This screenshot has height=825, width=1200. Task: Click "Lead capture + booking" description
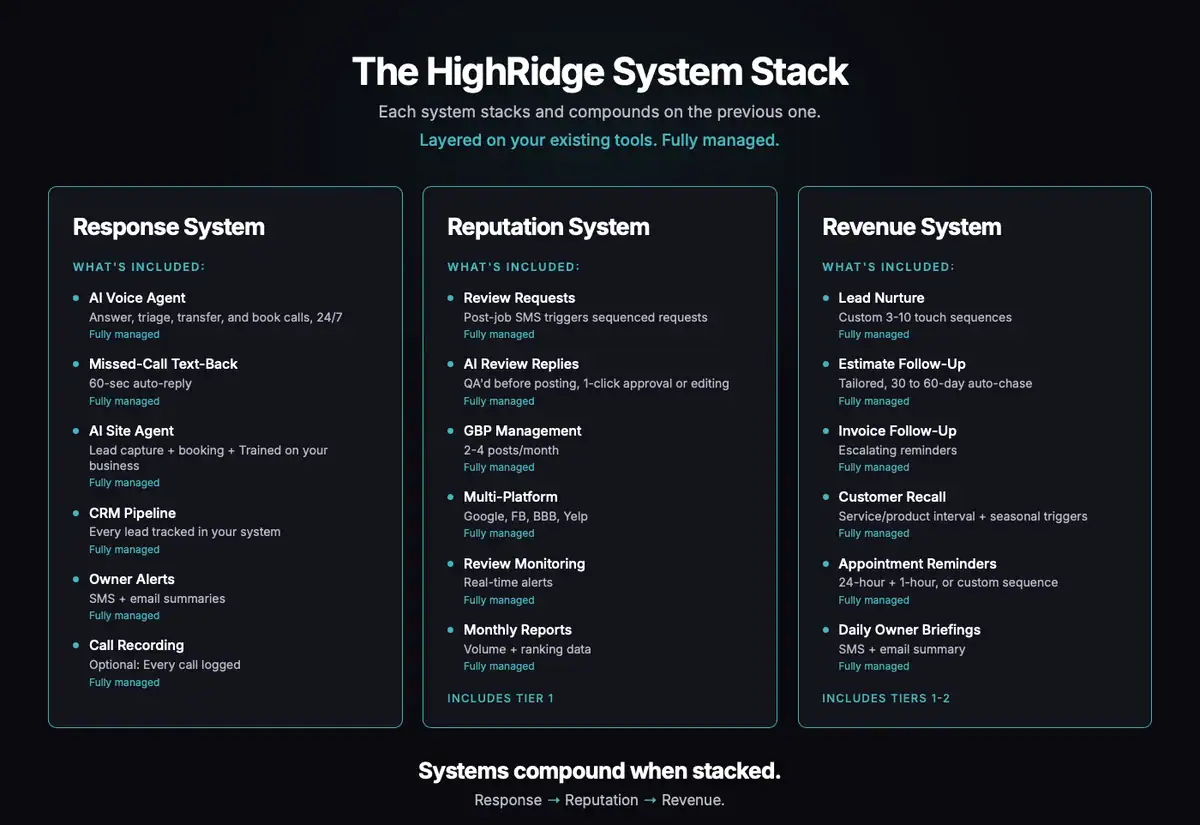(208, 457)
